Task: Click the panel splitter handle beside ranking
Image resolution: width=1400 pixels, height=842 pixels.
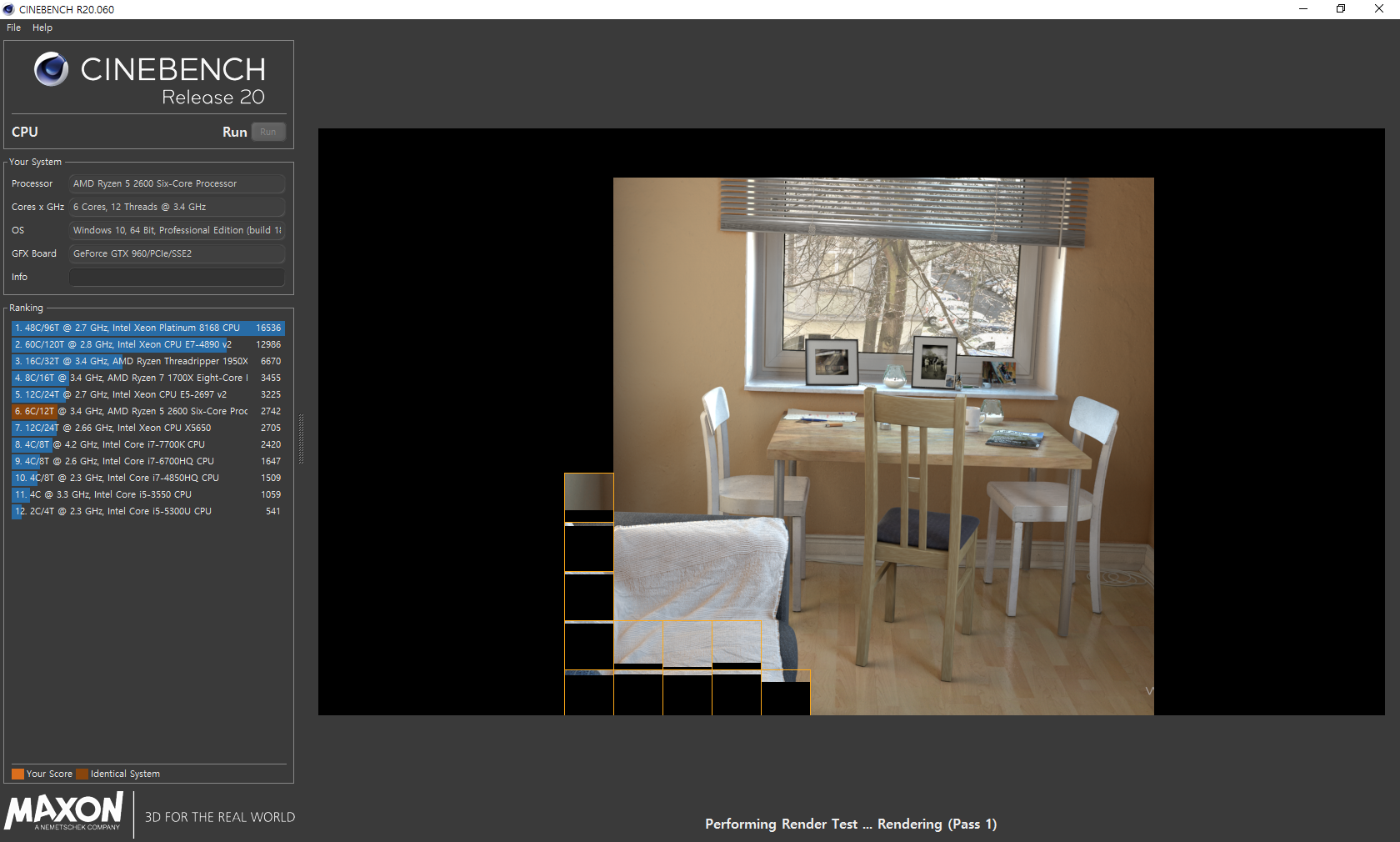Action: 301,439
